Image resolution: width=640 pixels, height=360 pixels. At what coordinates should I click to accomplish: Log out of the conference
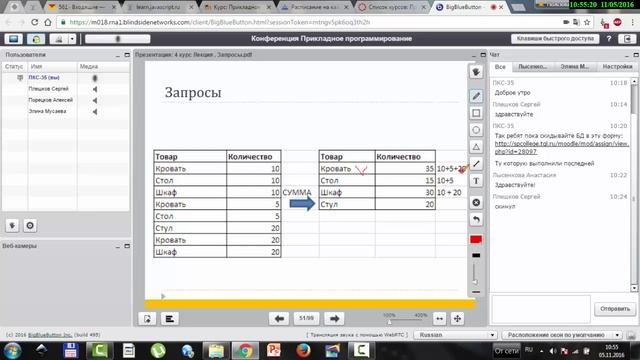[627, 39]
